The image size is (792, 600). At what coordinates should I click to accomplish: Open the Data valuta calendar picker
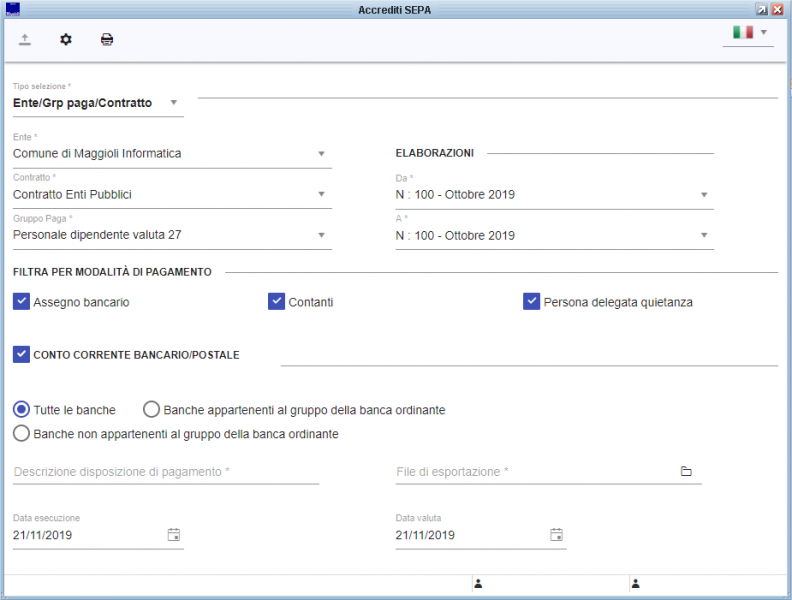coord(556,535)
